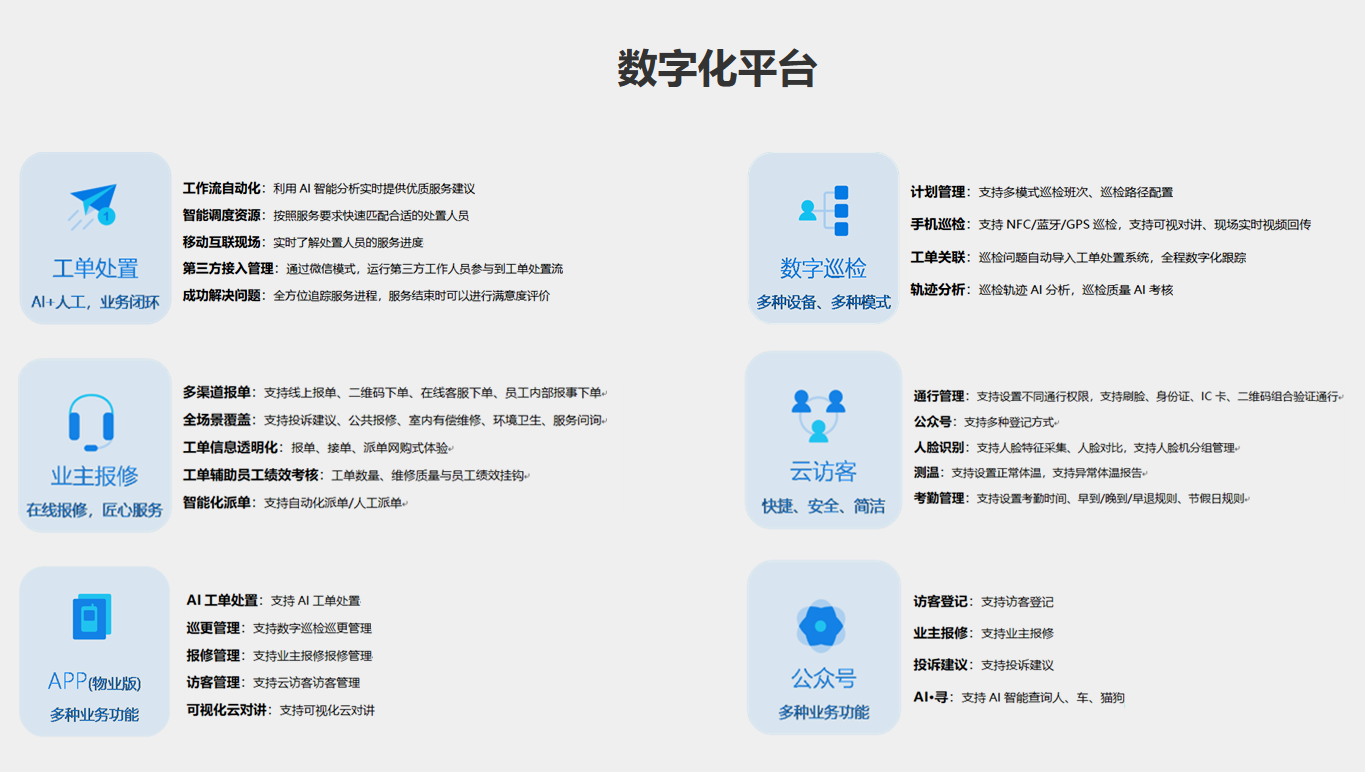The height and width of the screenshot is (772, 1365).
Task: Click the 手机巡检 feature label
Action: (x=938, y=224)
